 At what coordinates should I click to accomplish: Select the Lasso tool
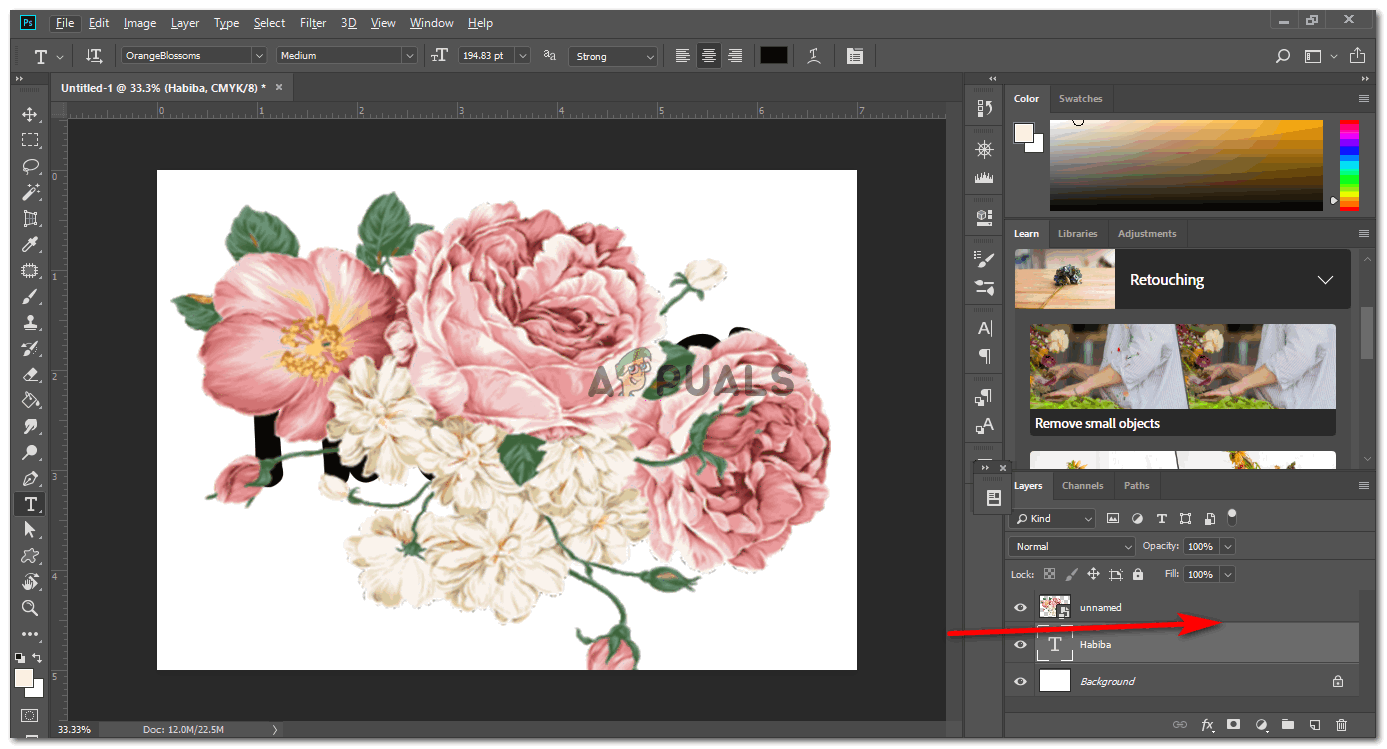click(x=30, y=166)
